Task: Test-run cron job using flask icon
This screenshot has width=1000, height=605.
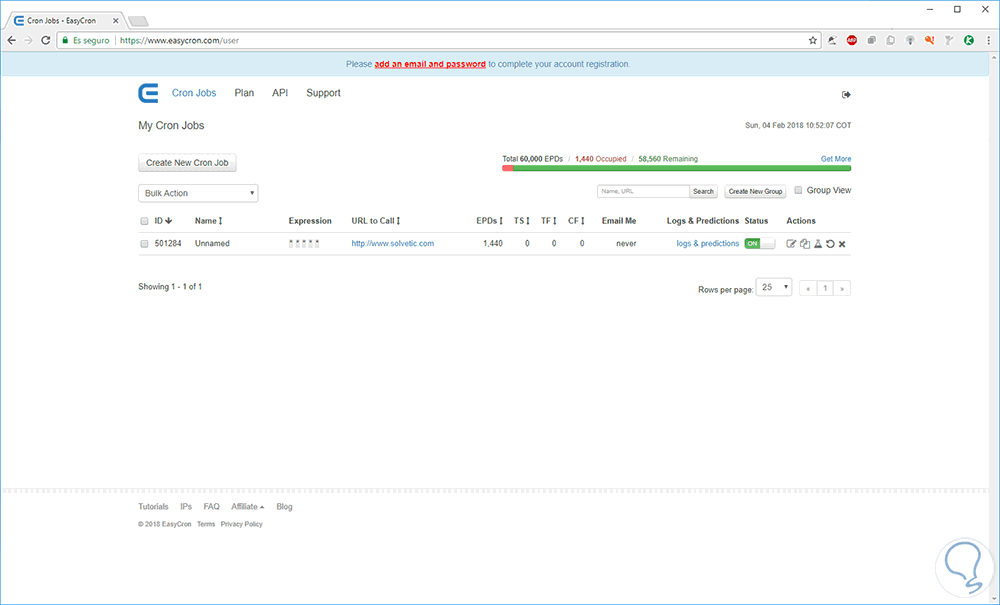Action: (818, 244)
